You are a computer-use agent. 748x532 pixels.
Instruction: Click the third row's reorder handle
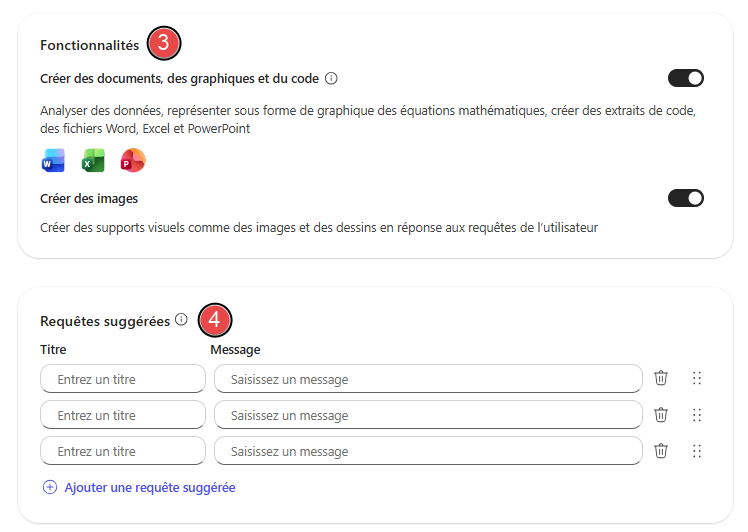tap(697, 451)
